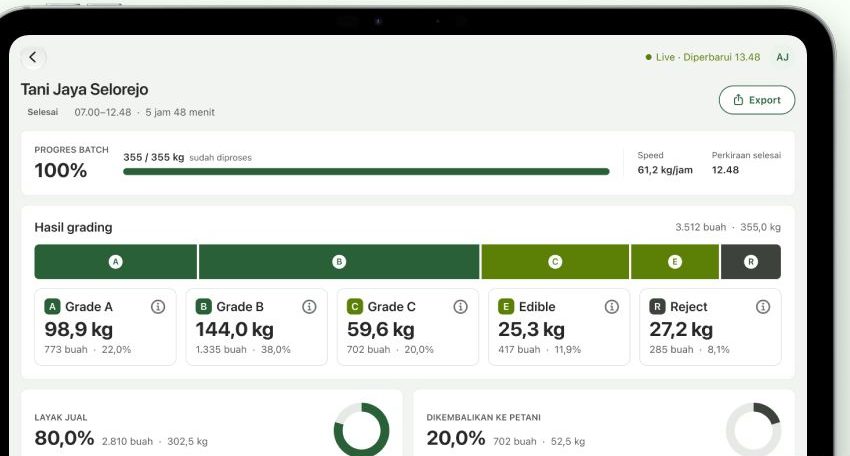Click the 773 buah count
850x456 pixels.
click(66, 350)
